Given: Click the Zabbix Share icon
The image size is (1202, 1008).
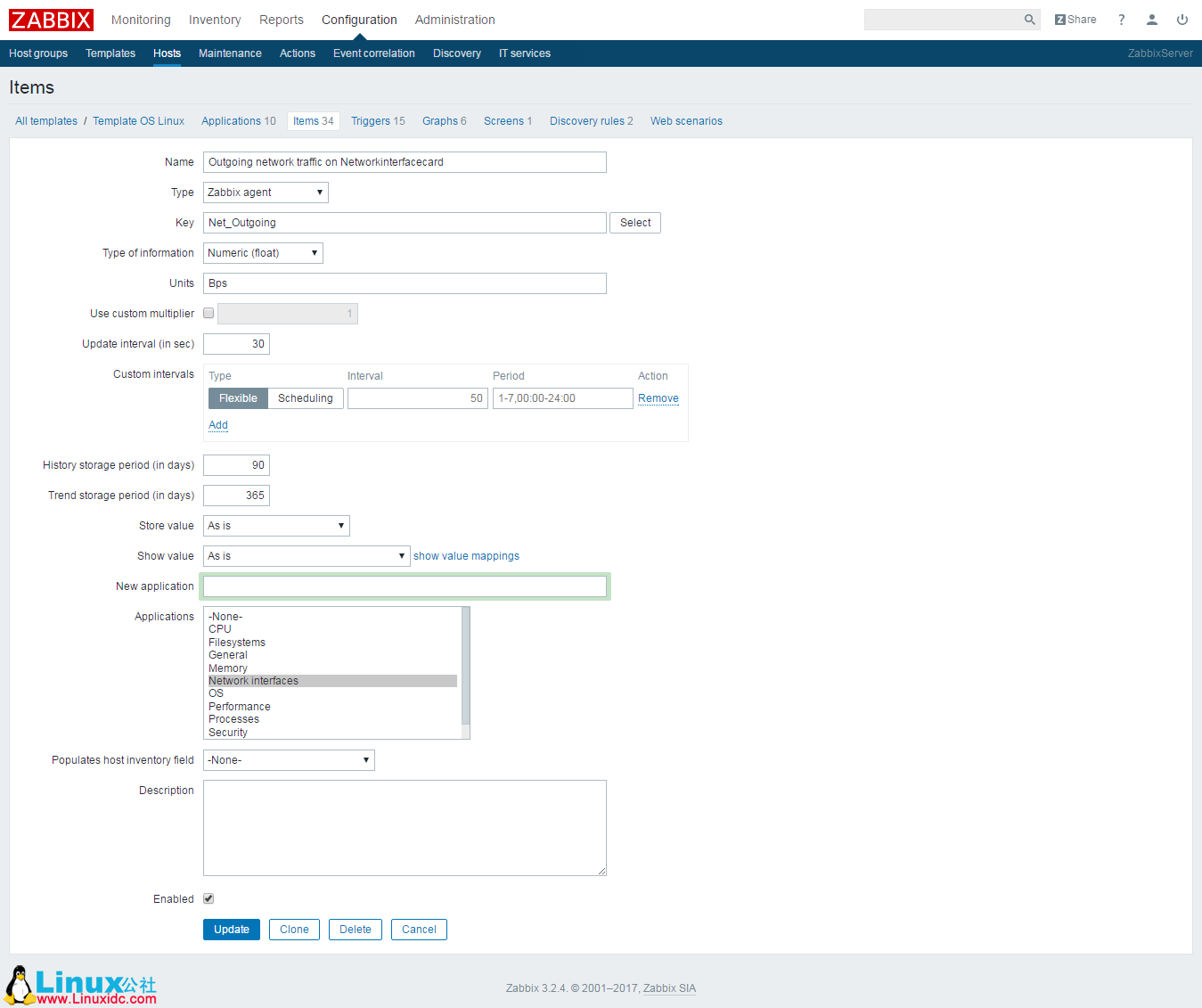Looking at the screenshot, I should tap(1075, 19).
